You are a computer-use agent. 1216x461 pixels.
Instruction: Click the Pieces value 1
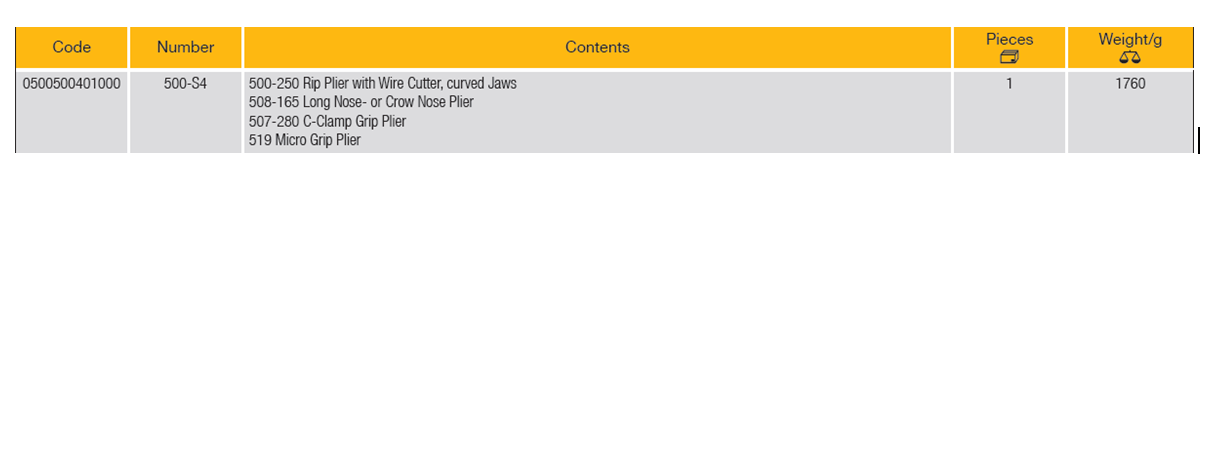1009,84
